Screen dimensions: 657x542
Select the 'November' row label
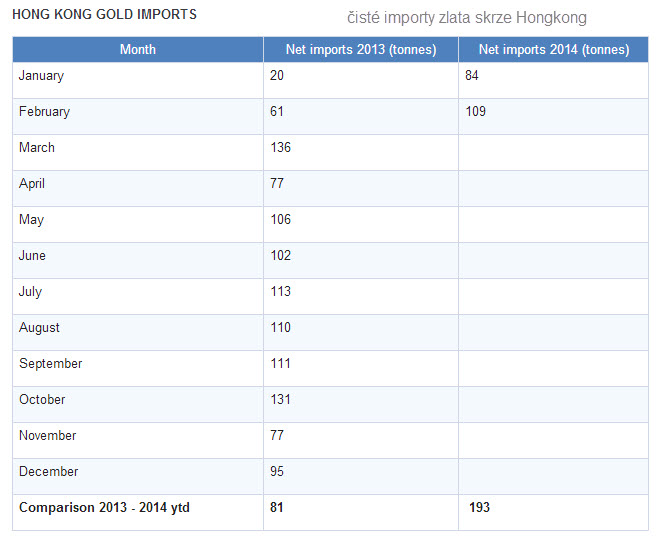(48, 436)
